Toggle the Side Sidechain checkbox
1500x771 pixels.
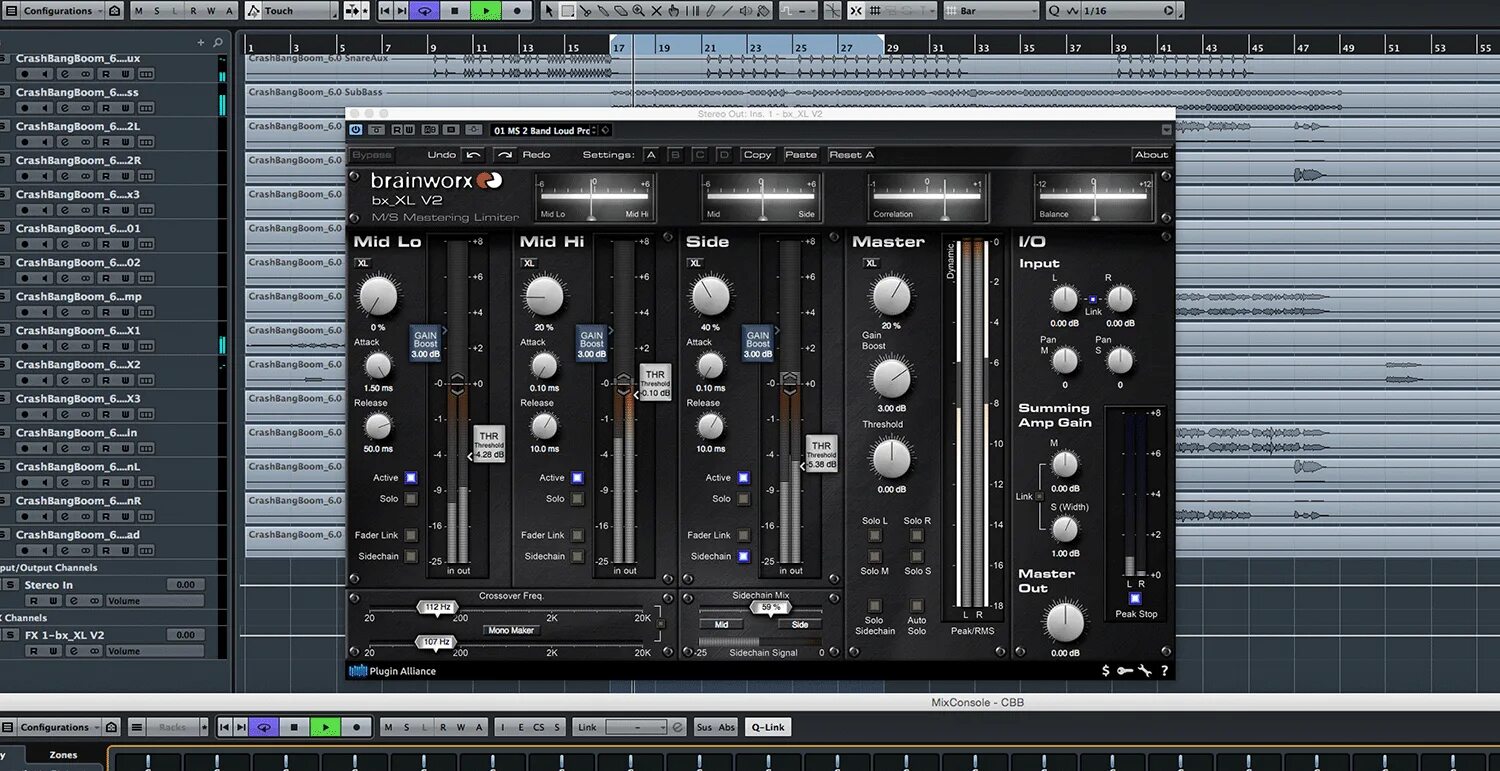[743, 556]
